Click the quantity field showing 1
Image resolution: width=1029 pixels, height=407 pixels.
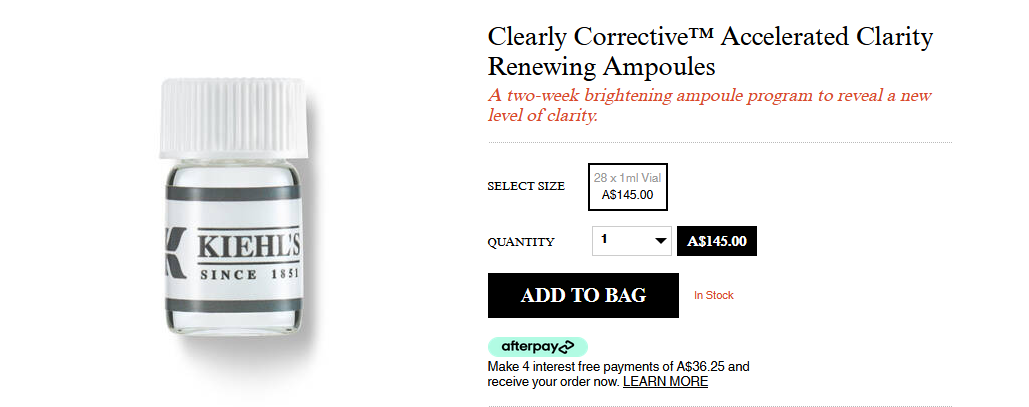(631, 241)
